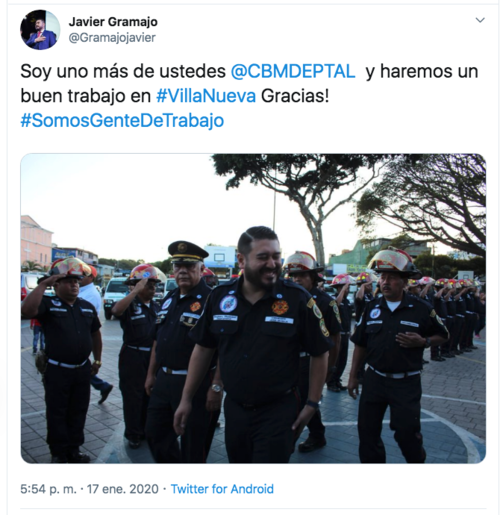Image resolution: width=500 pixels, height=515 pixels.
Task: Click the word "Gracias!" in the tweet
Action: pos(295,96)
